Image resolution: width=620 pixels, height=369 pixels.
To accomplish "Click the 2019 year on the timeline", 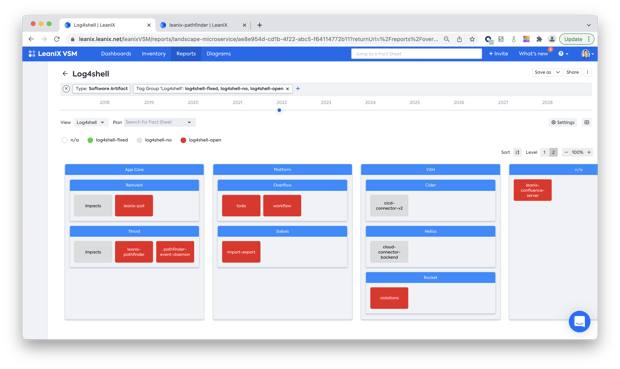I will [x=149, y=102].
